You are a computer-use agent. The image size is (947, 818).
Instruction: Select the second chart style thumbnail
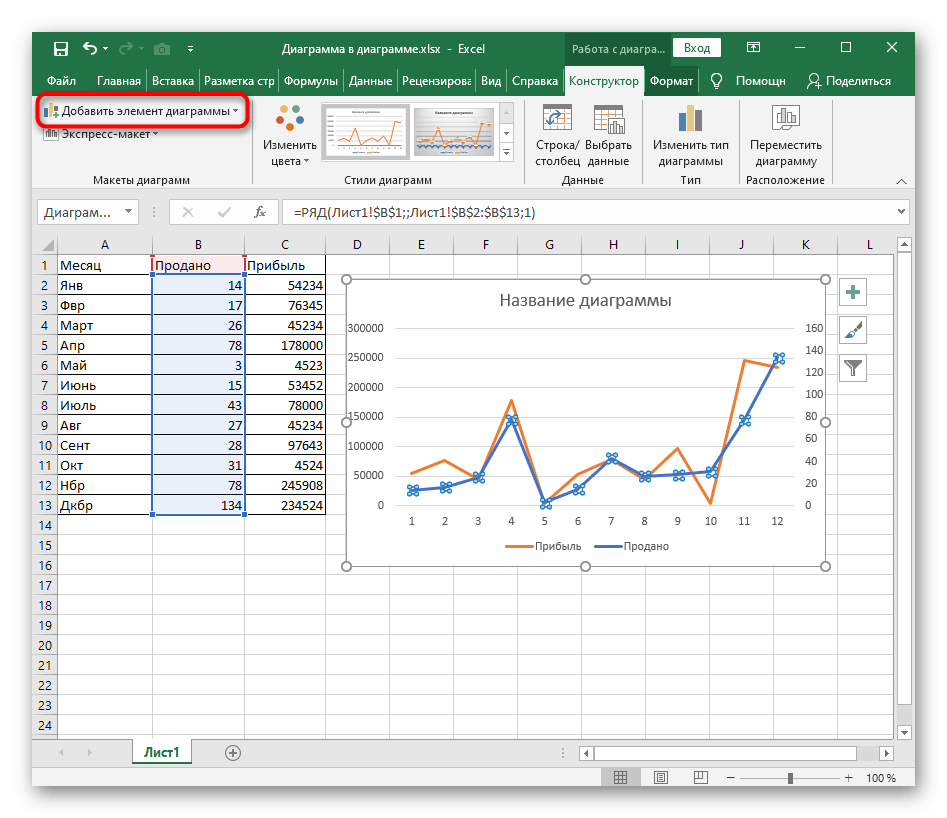click(454, 131)
